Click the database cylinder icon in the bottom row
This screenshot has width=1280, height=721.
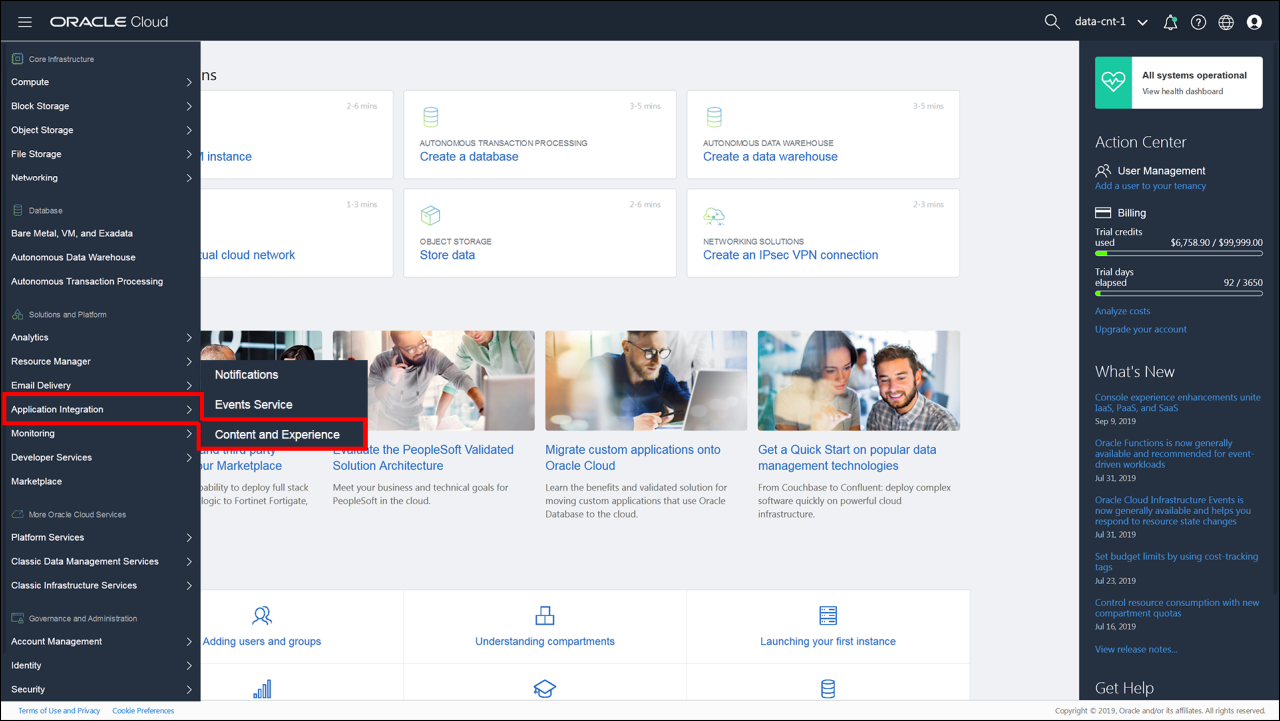point(828,689)
